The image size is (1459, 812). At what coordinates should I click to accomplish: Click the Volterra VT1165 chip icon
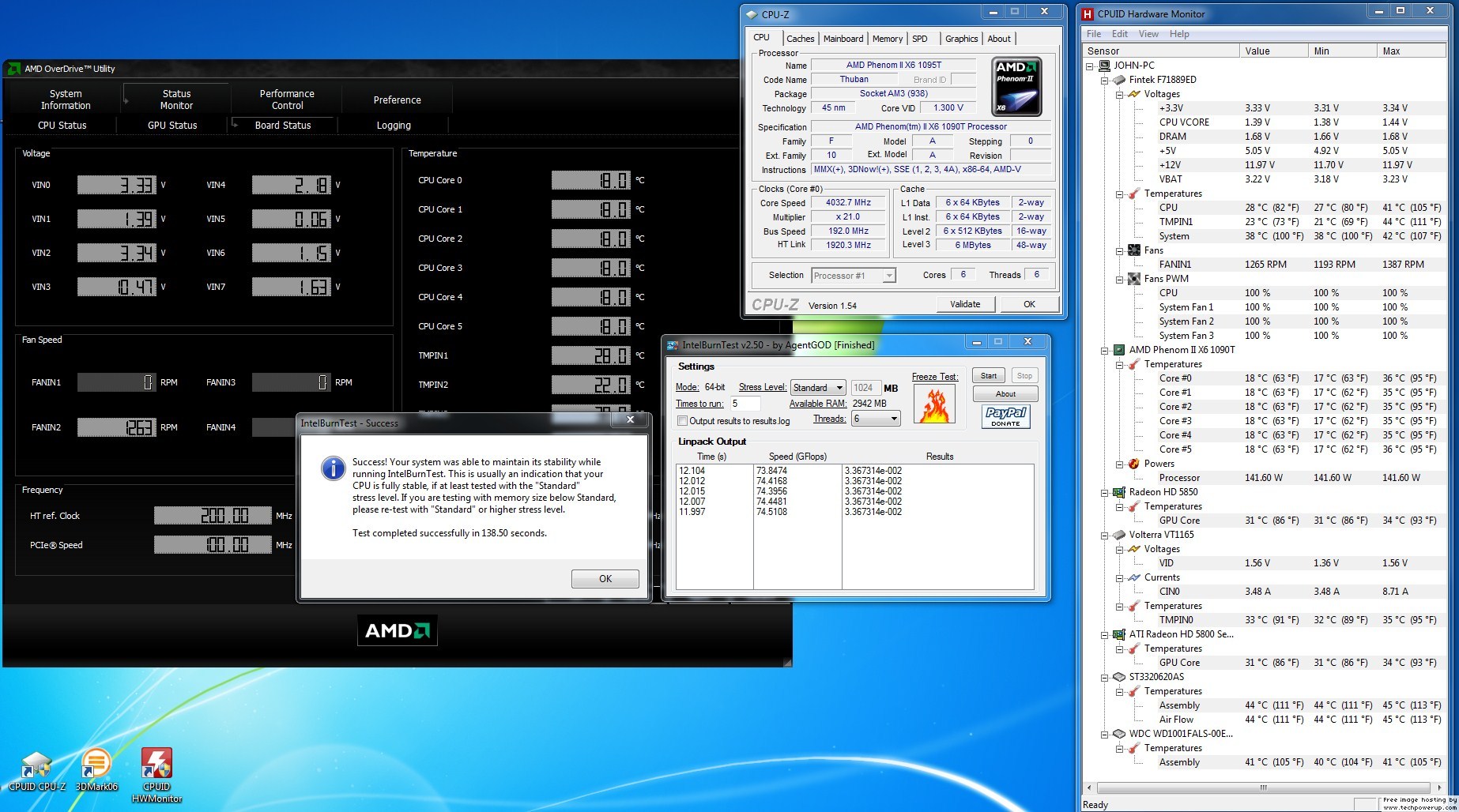(x=1119, y=535)
